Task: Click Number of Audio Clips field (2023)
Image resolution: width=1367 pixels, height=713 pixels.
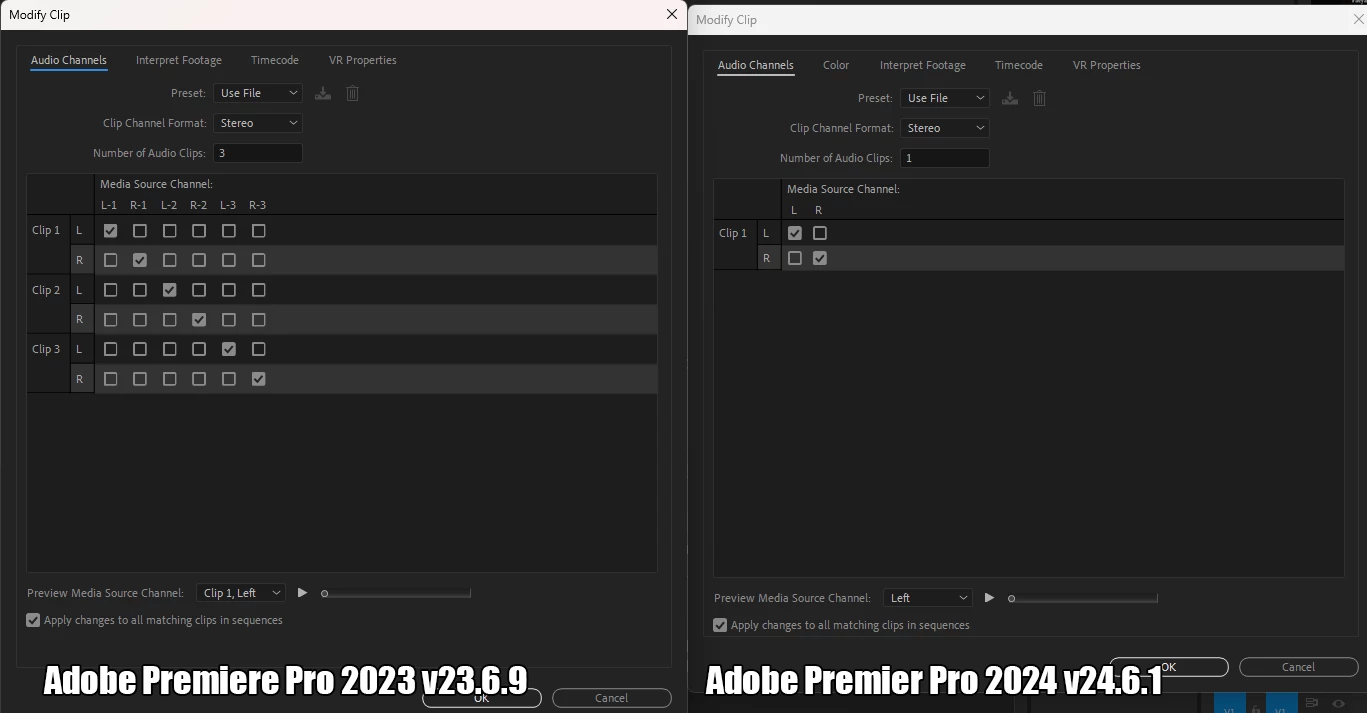Action: coord(258,153)
